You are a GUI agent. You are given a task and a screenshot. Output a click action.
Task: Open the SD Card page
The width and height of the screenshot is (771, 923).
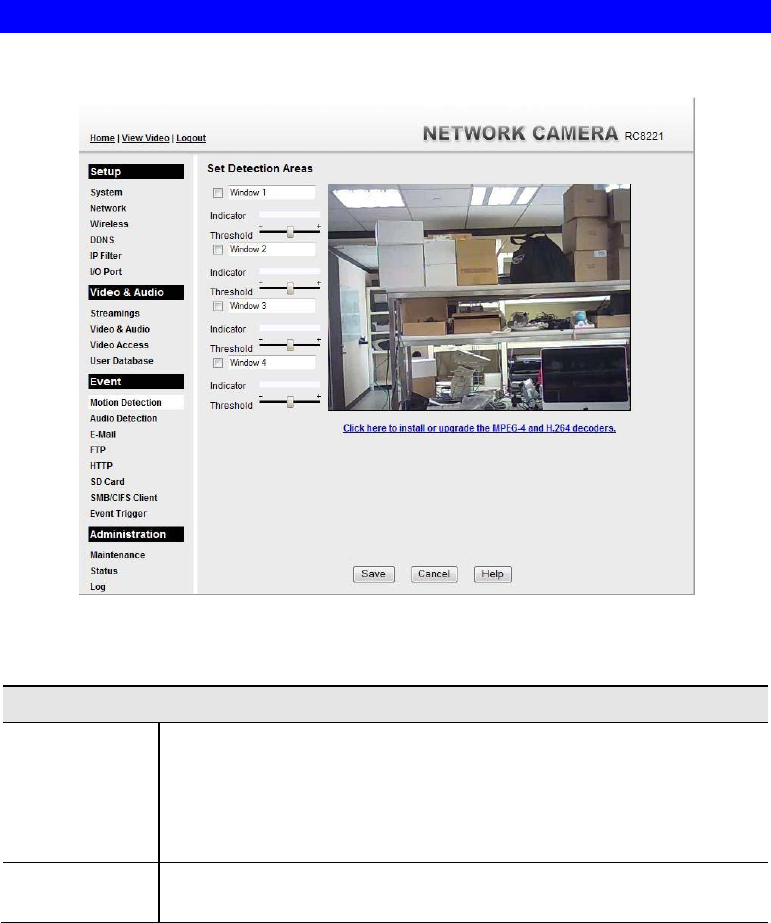pyautogui.click(x=107, y=482)
